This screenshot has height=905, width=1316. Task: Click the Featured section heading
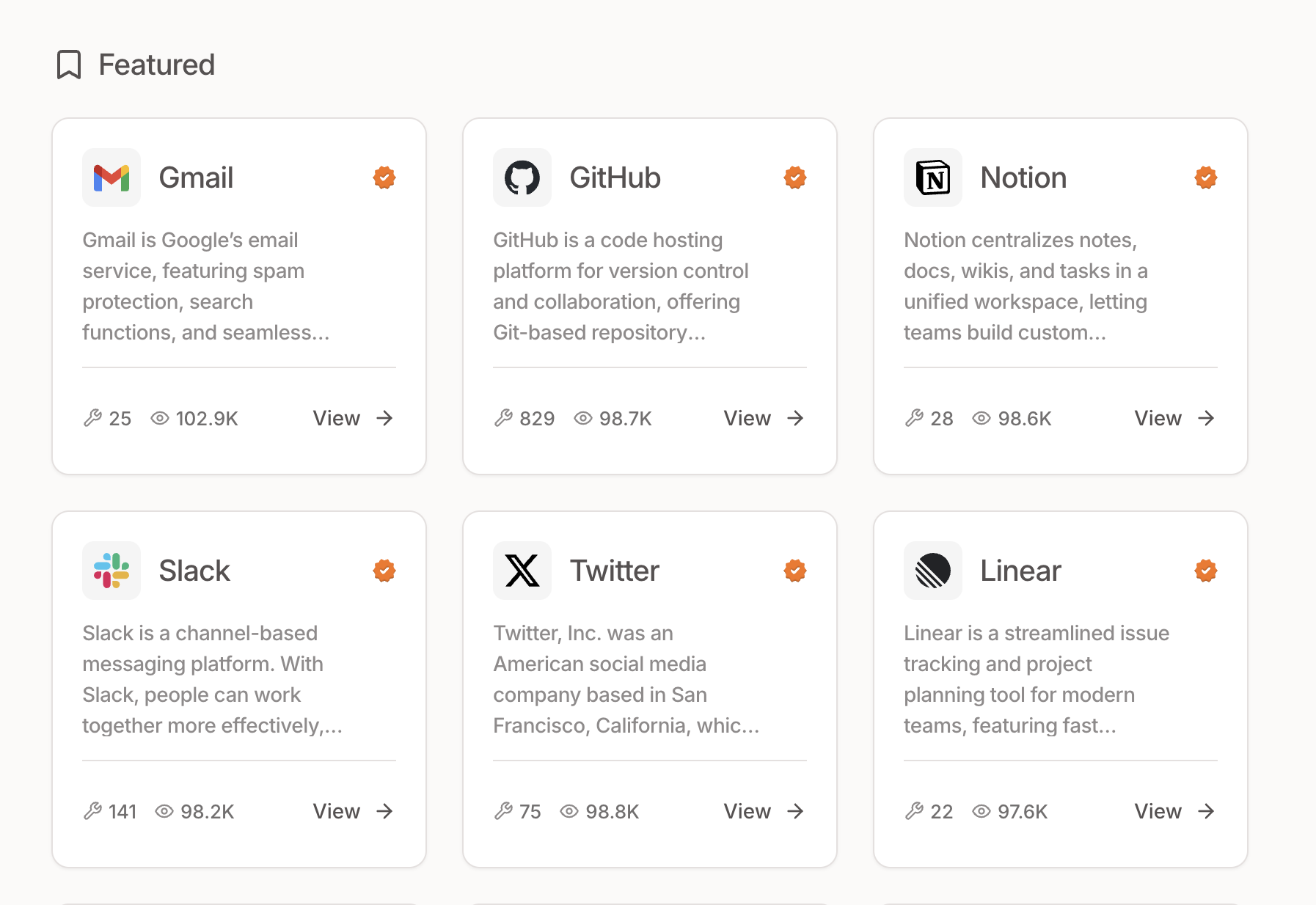(157, 65)
